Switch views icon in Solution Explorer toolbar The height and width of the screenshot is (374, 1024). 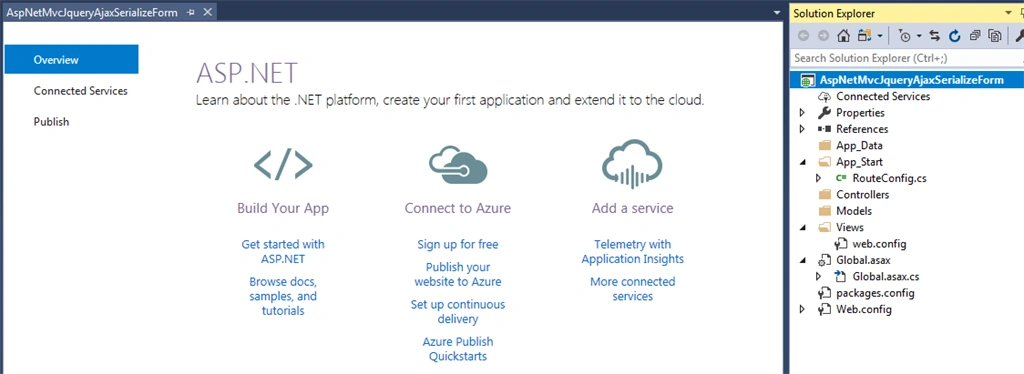tap(865, 36)
